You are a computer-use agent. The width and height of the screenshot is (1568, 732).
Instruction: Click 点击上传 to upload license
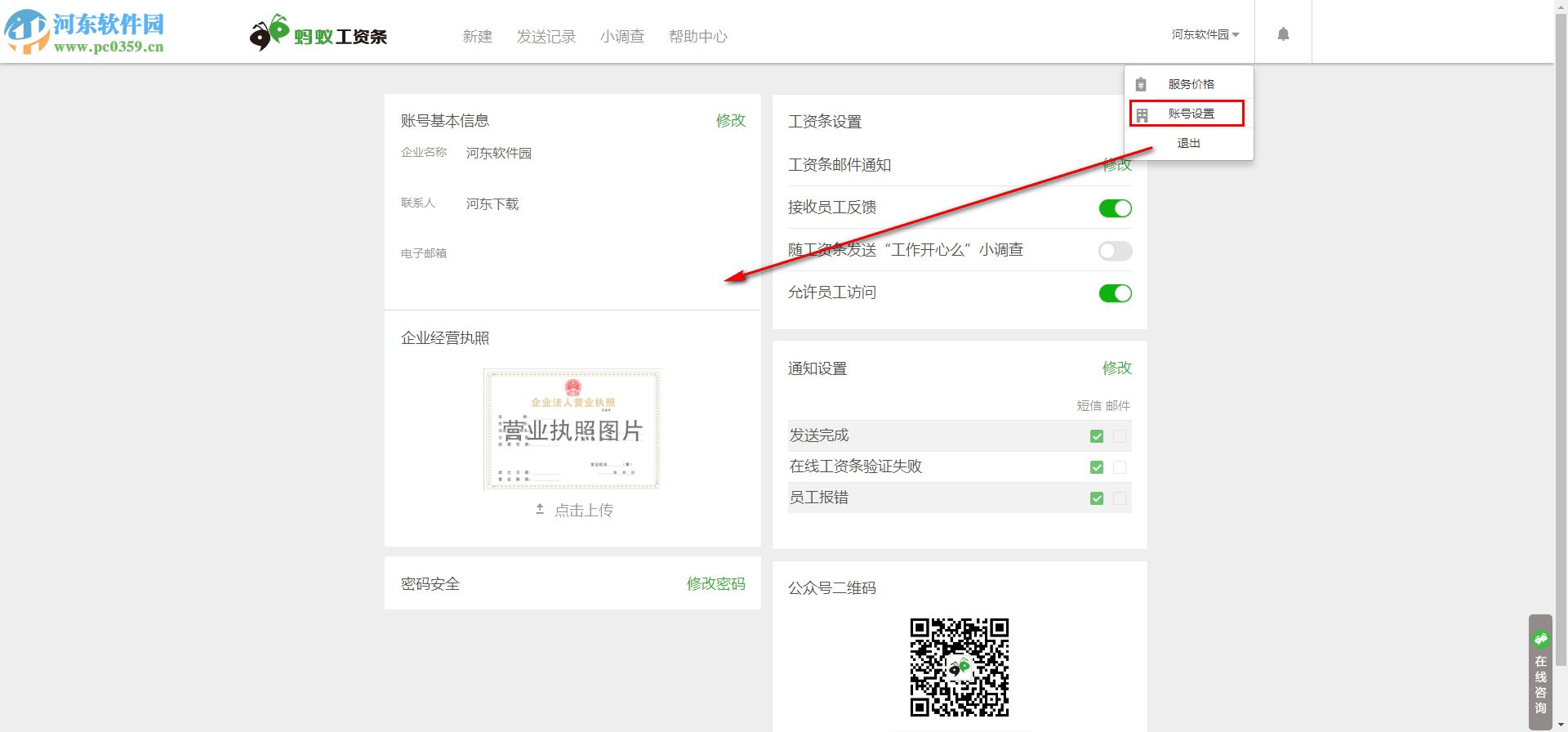584,510
